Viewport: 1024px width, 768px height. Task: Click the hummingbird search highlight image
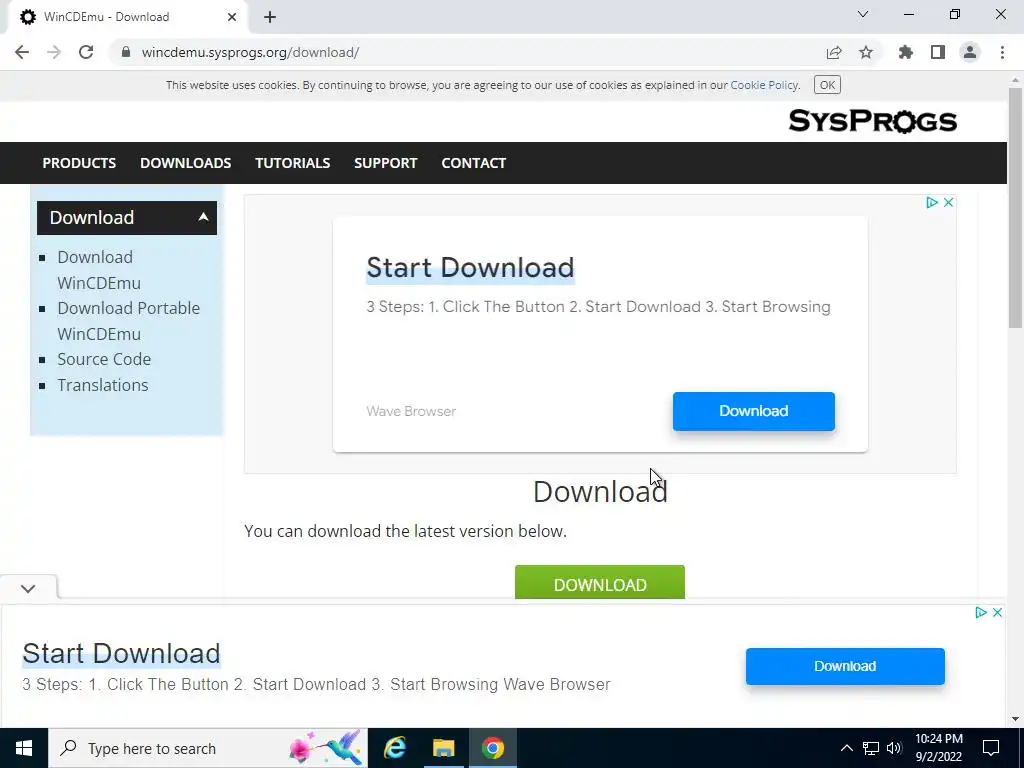click(325, 748)
